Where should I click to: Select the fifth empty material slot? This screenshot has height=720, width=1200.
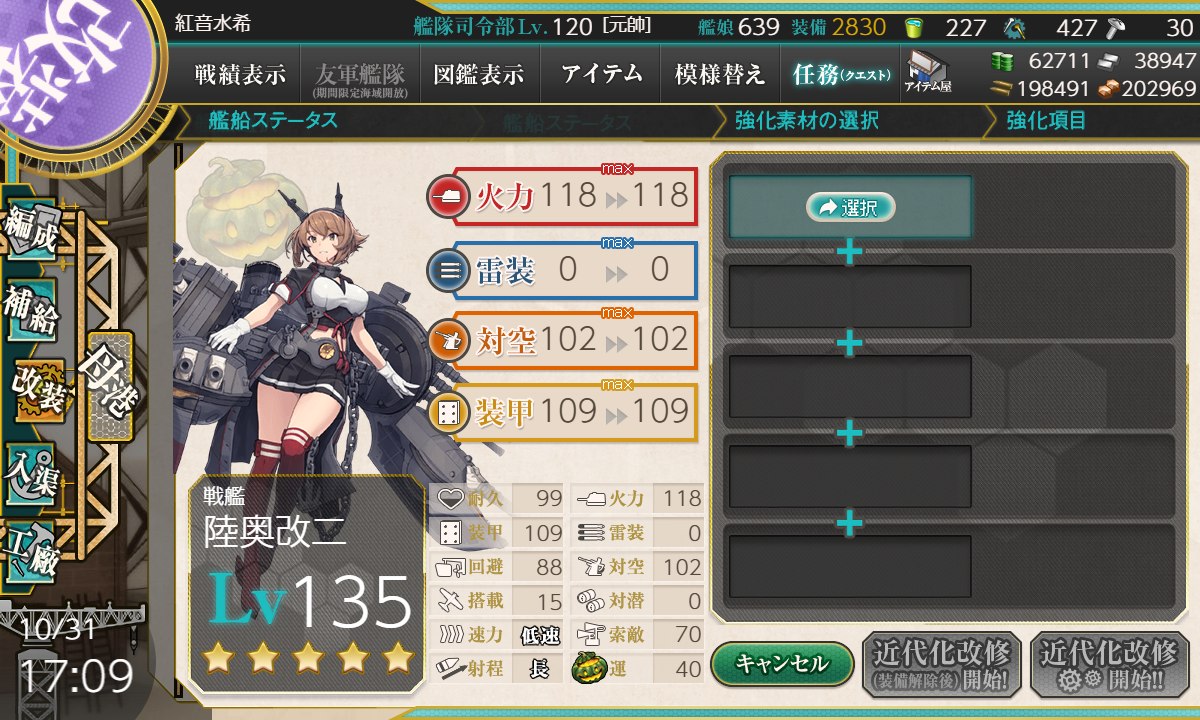click(x=850, y=566)
